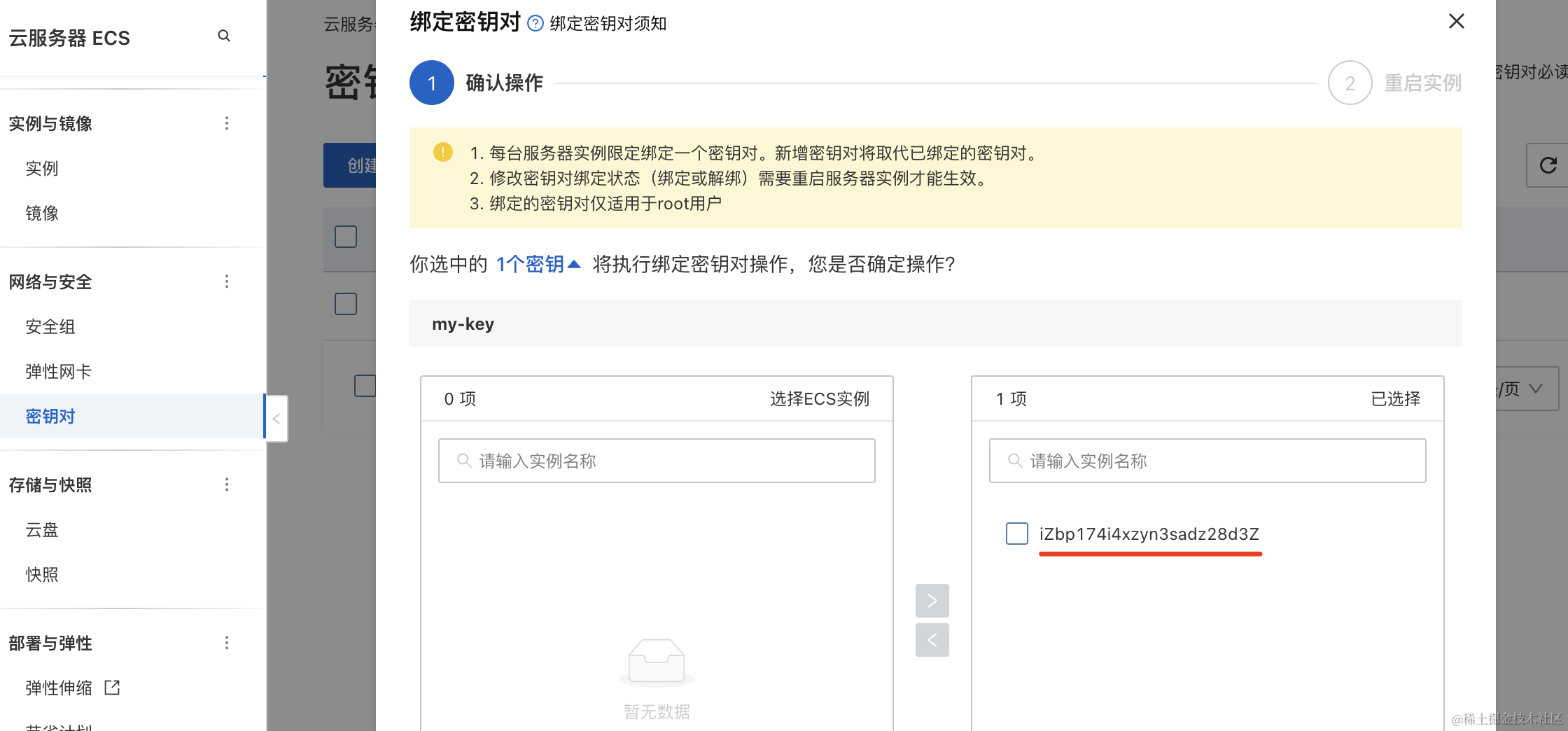Viewport: 1568px width, 731px height.
Task: Toggle the table header select-all checkbox
Action: pyautogui.click(x=346, y=237)
